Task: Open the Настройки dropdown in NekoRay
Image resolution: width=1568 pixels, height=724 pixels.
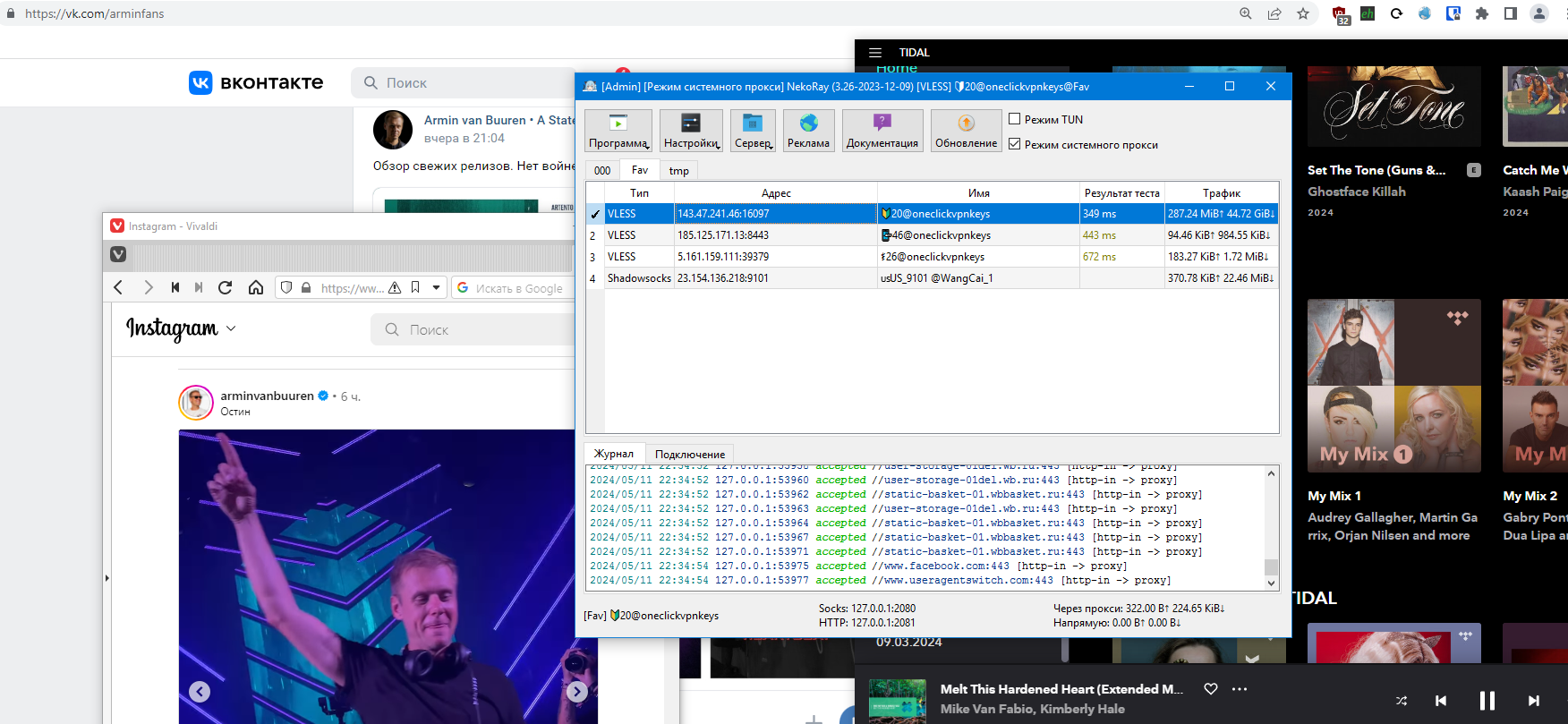Action: tap(692, 131)
